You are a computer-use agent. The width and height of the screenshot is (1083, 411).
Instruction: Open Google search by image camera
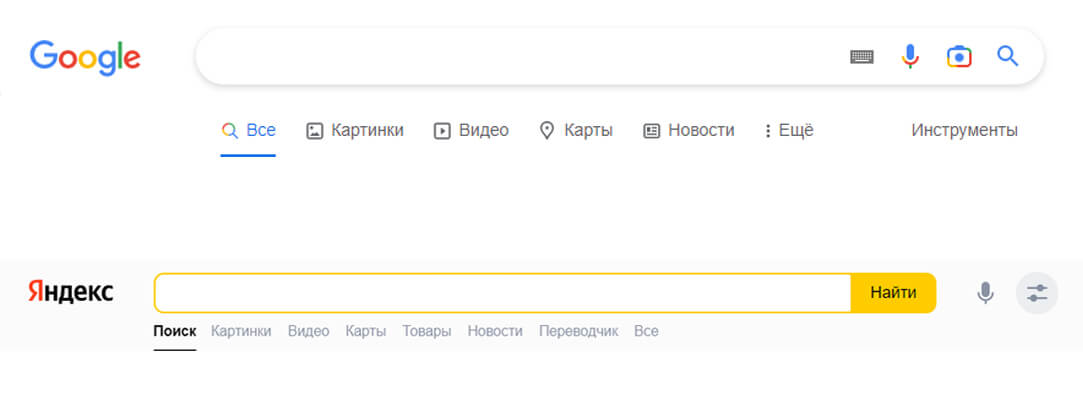[959, 57]
